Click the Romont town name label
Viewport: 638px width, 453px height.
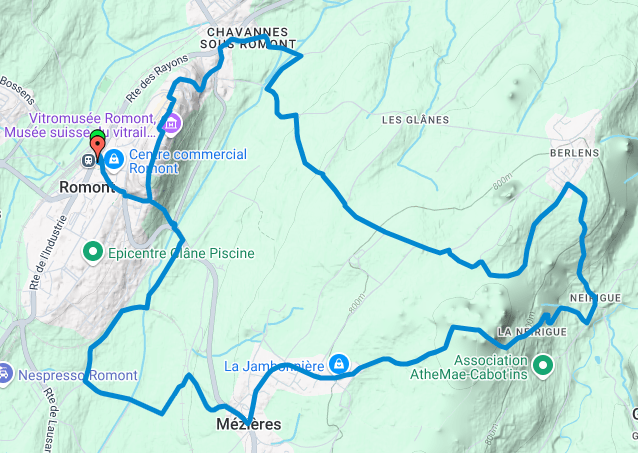click(87, 187)
